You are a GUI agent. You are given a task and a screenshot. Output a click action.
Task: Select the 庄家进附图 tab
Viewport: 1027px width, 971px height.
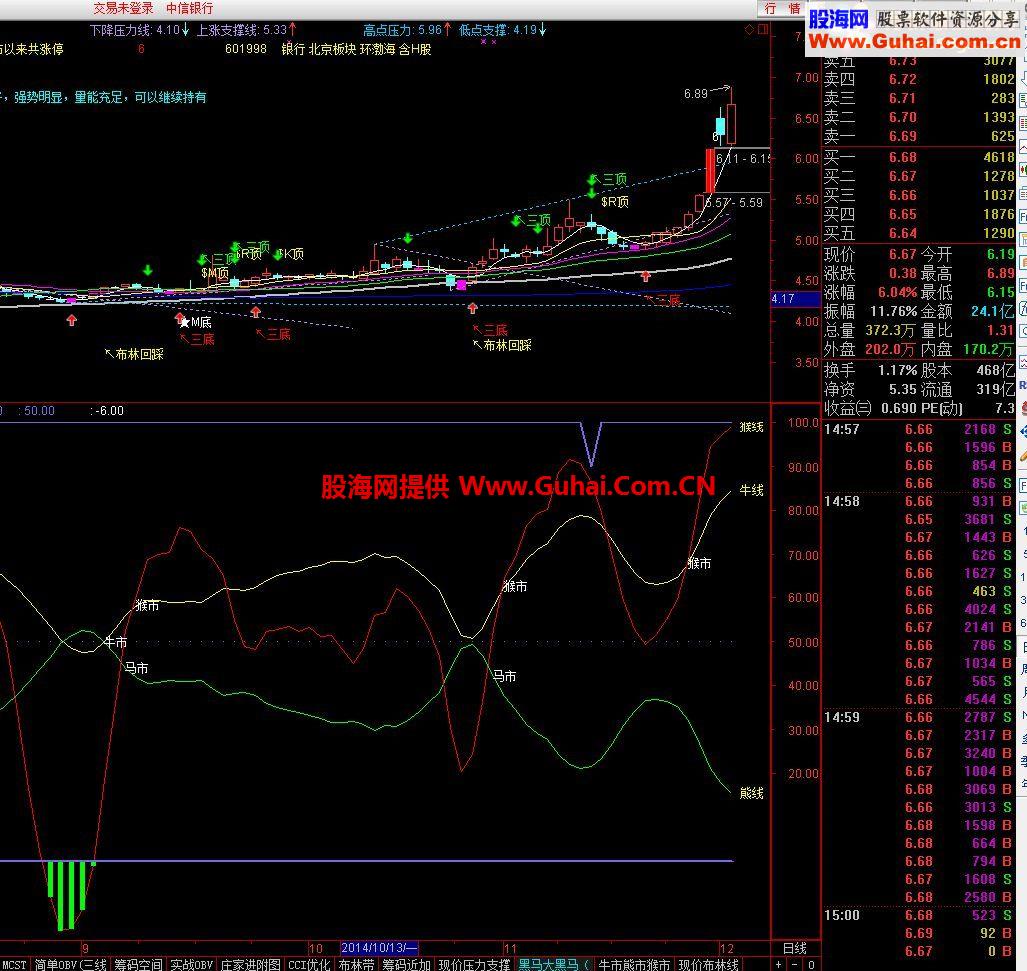point(250,964)
